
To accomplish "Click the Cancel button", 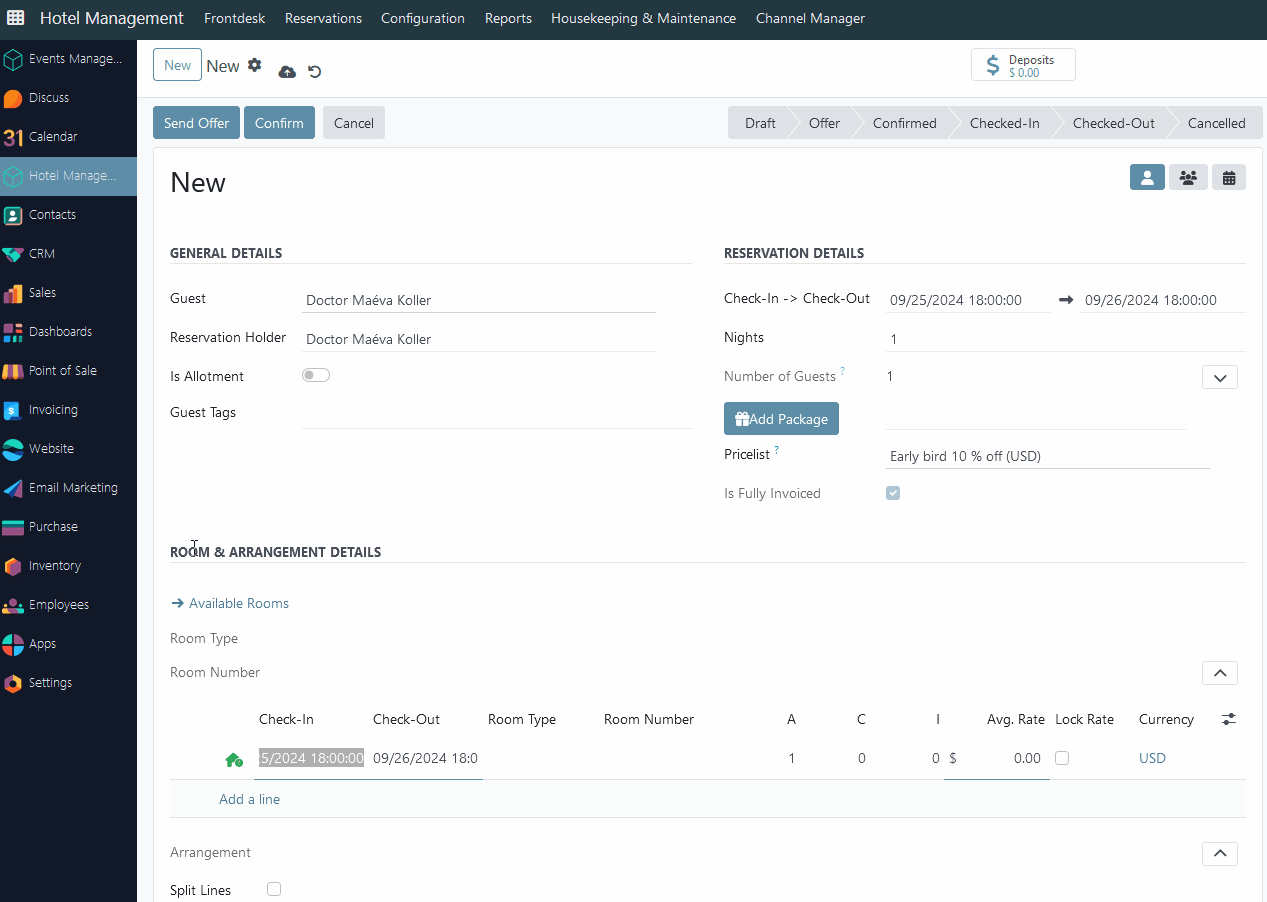I will tap(354, 123).
